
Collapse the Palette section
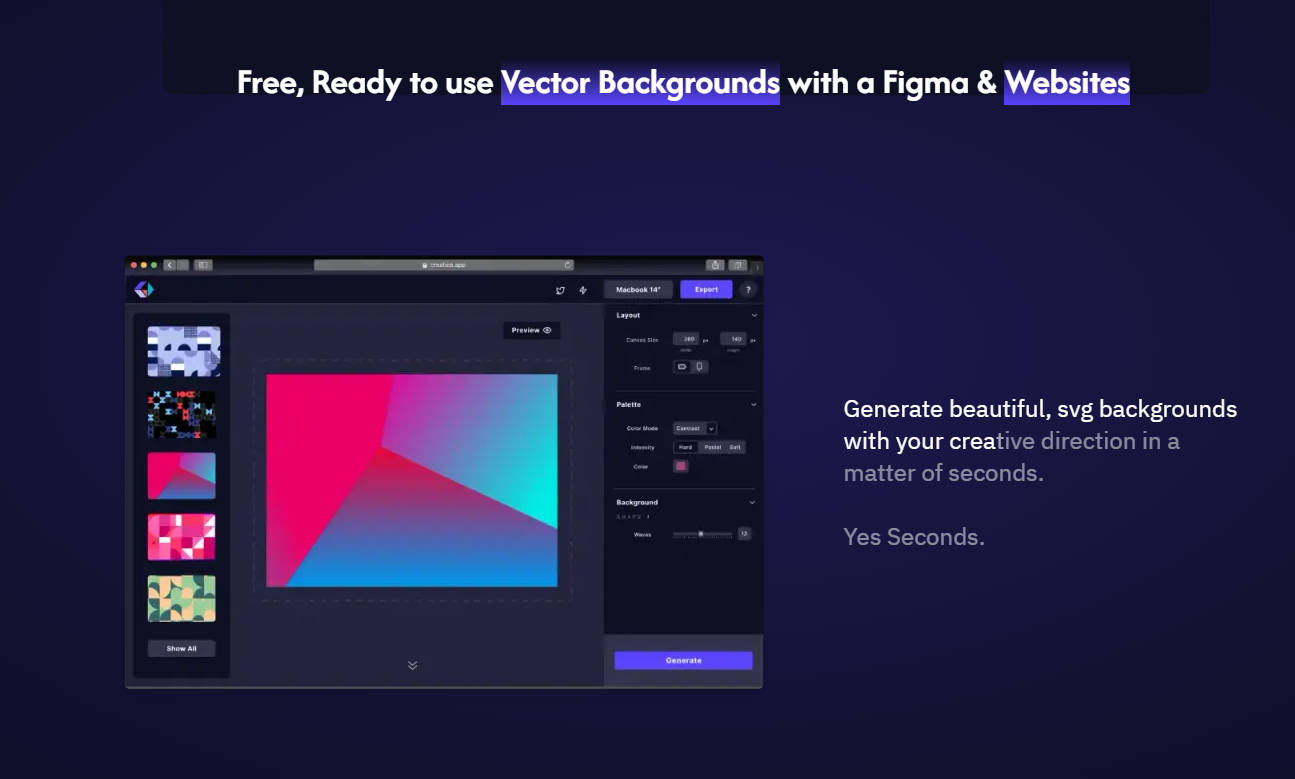754,405
